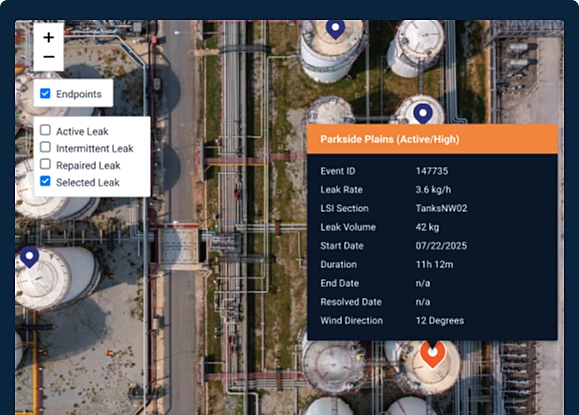579x415 pixels.
Task: Click the Leak Rate value 3.6 kg/h
Action: (433, 190)
